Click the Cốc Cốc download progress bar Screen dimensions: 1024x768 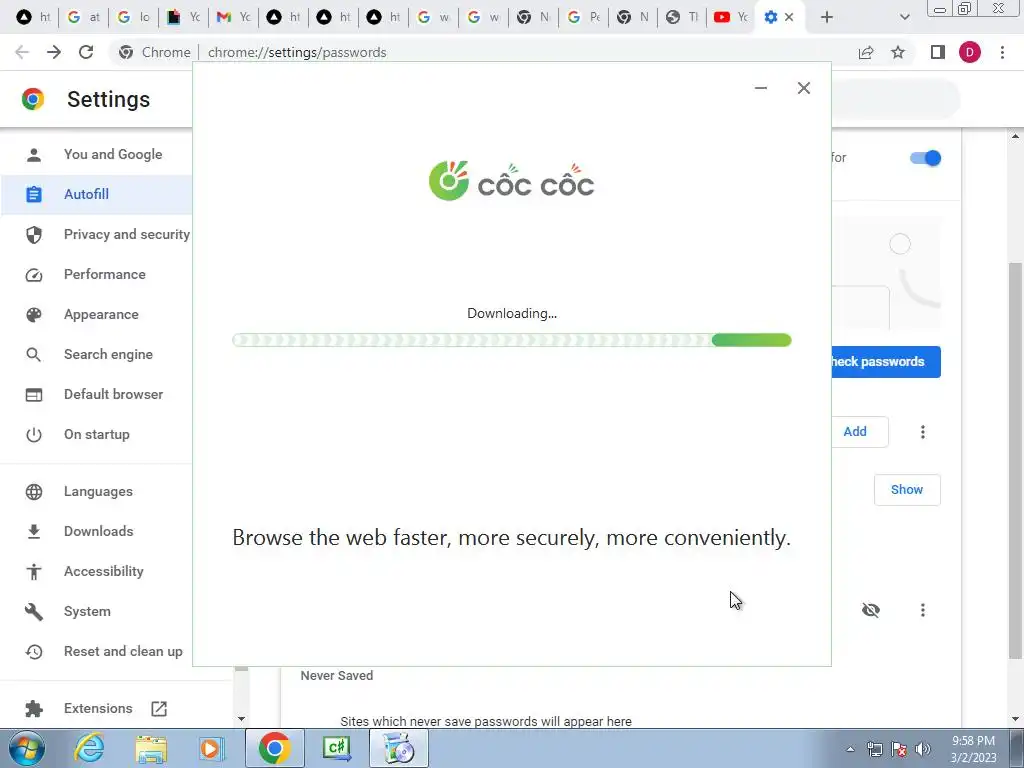pos(512,340)
